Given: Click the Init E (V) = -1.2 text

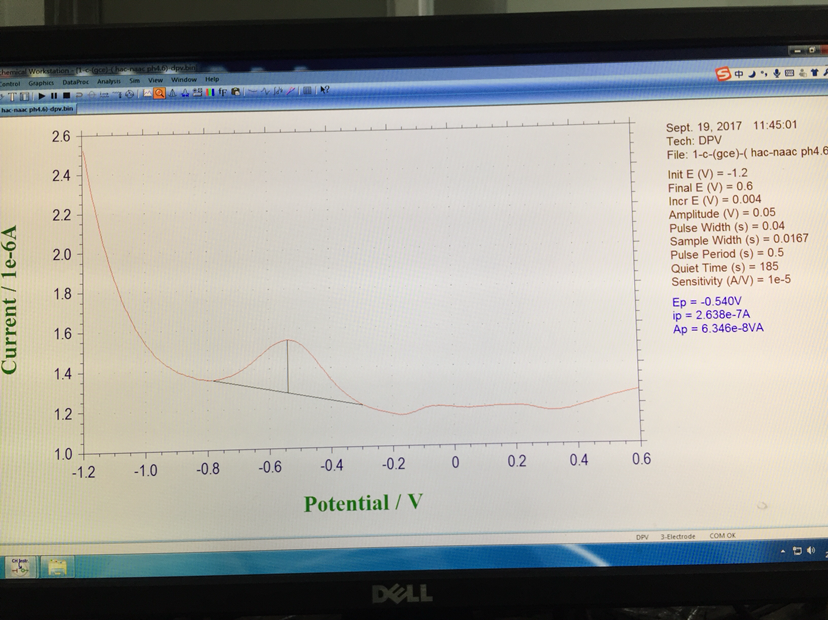Looking at the screenshot, I should (708, 174).
